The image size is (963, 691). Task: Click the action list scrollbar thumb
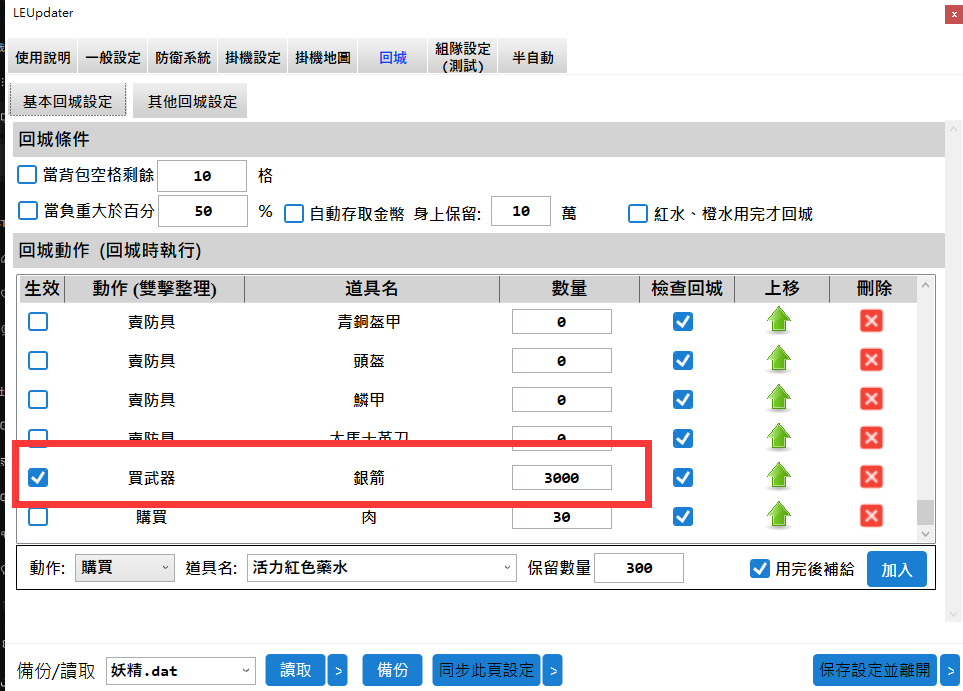925,512
